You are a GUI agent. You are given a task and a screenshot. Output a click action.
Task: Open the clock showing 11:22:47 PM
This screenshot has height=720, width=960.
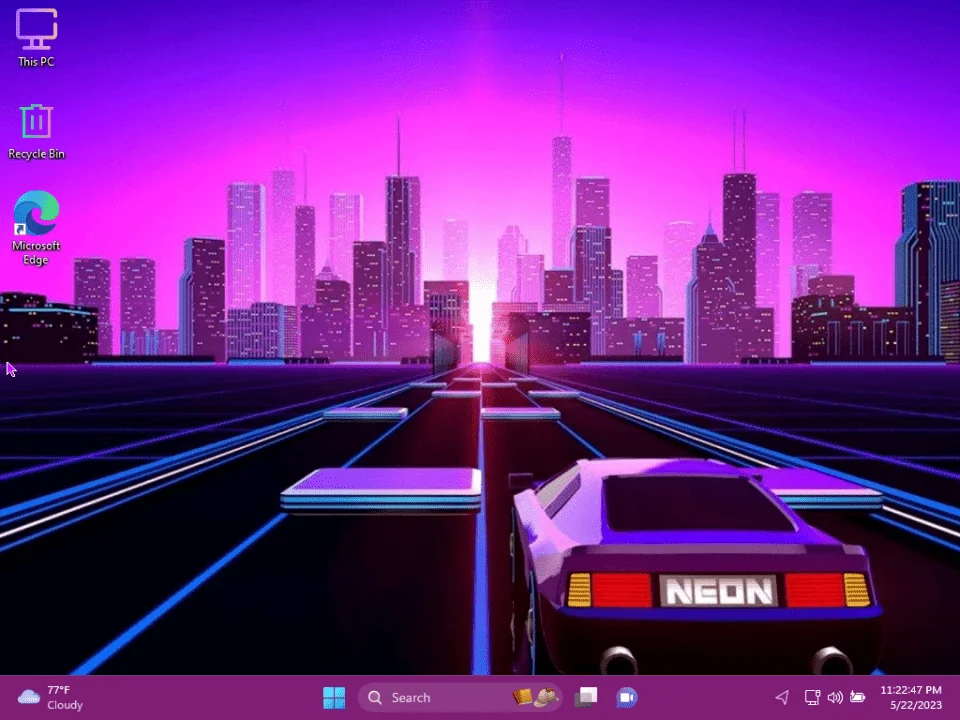pos(910,690)
